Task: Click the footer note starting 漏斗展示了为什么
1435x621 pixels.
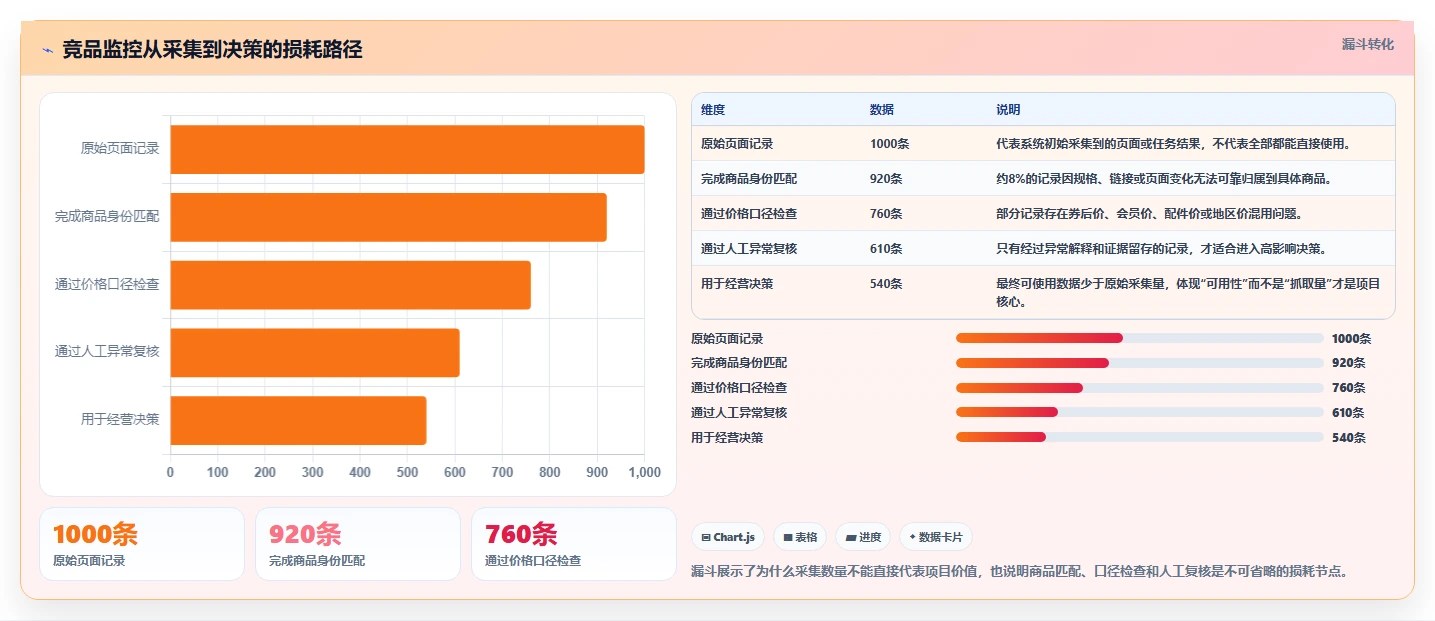Action: [x=1020, y=572]
